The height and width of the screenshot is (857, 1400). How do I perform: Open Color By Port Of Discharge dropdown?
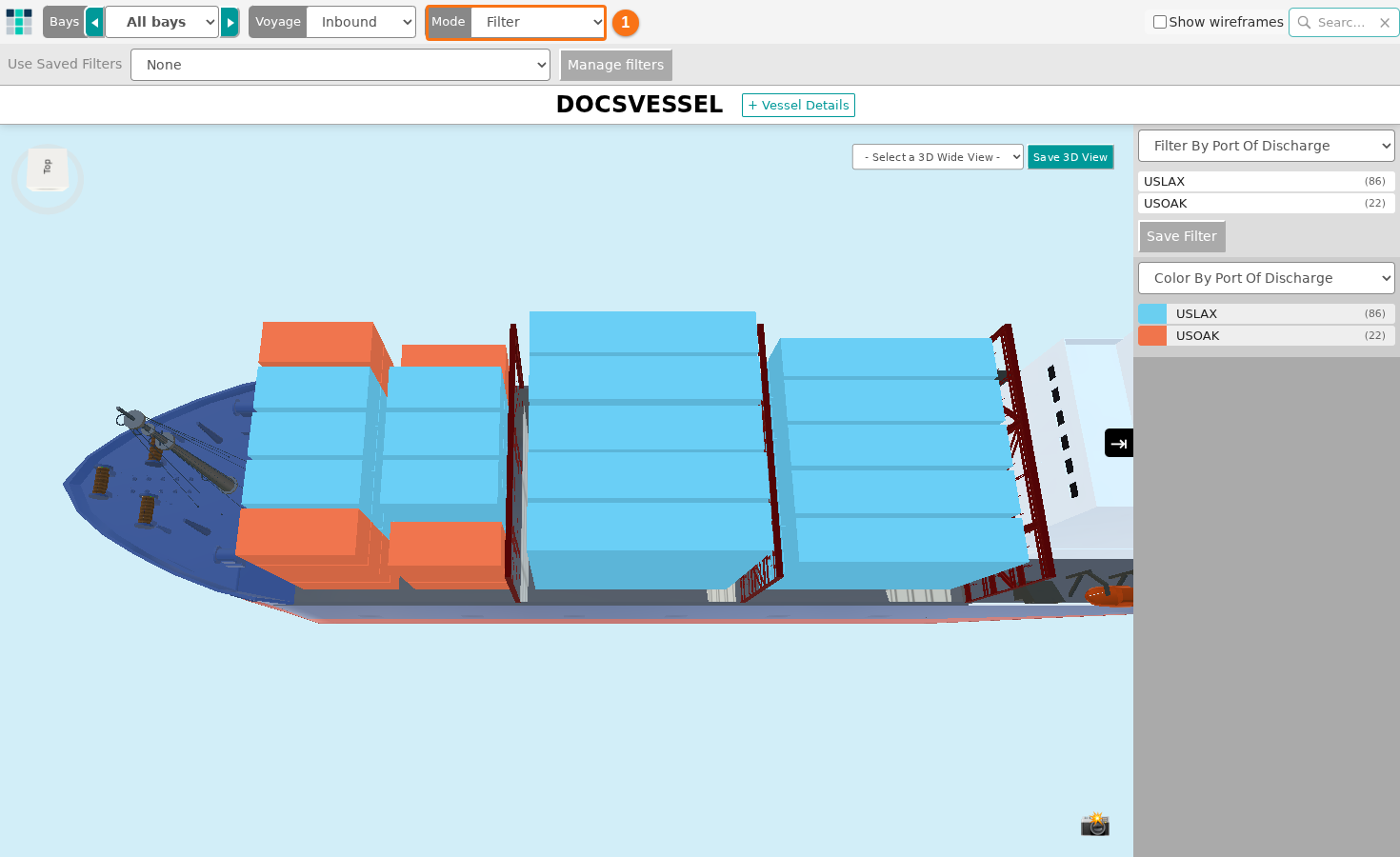tap(1267, 278)
